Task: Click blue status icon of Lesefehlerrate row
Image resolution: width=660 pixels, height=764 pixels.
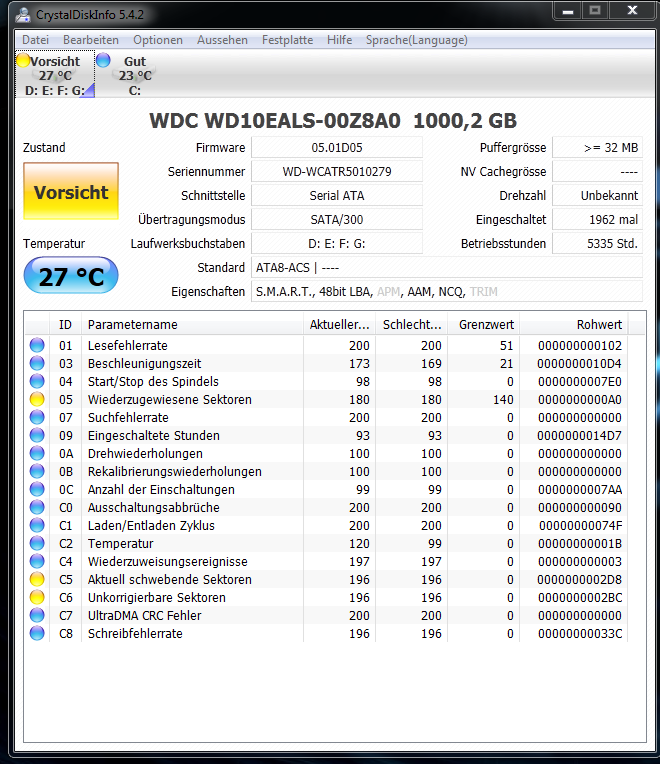Action: point(37,345)
